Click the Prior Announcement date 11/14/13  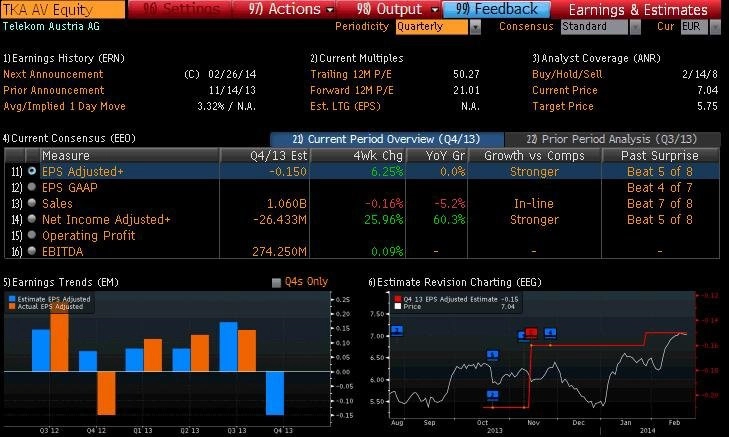[x=232, y=90]
